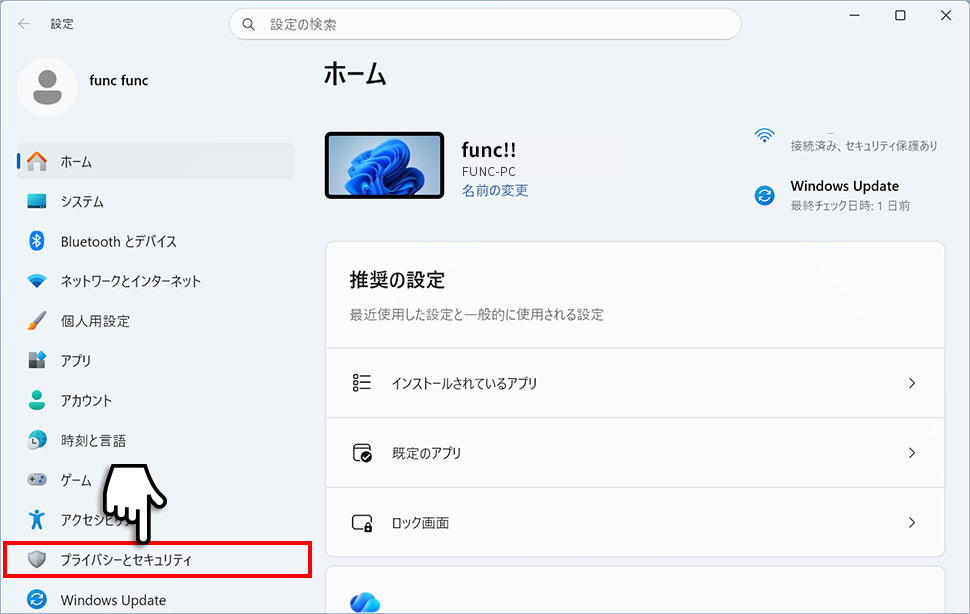Click the アクセシビリティ figure icon

click(x=36, y=519)
